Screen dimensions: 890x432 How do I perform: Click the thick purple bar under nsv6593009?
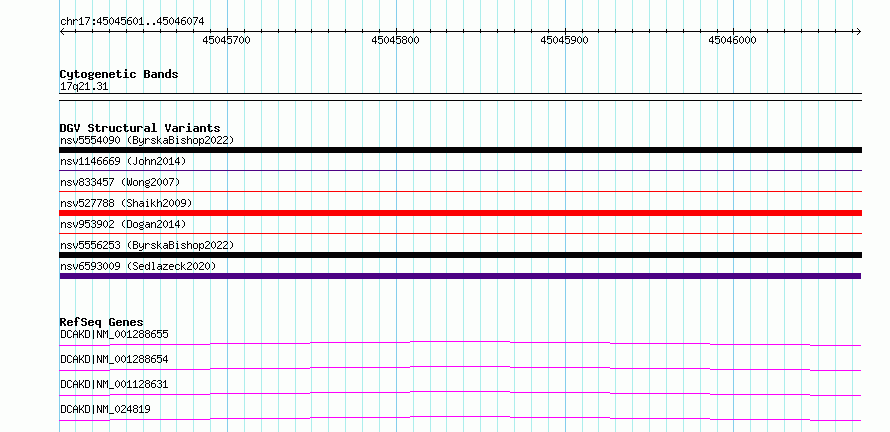coord(460,276)
